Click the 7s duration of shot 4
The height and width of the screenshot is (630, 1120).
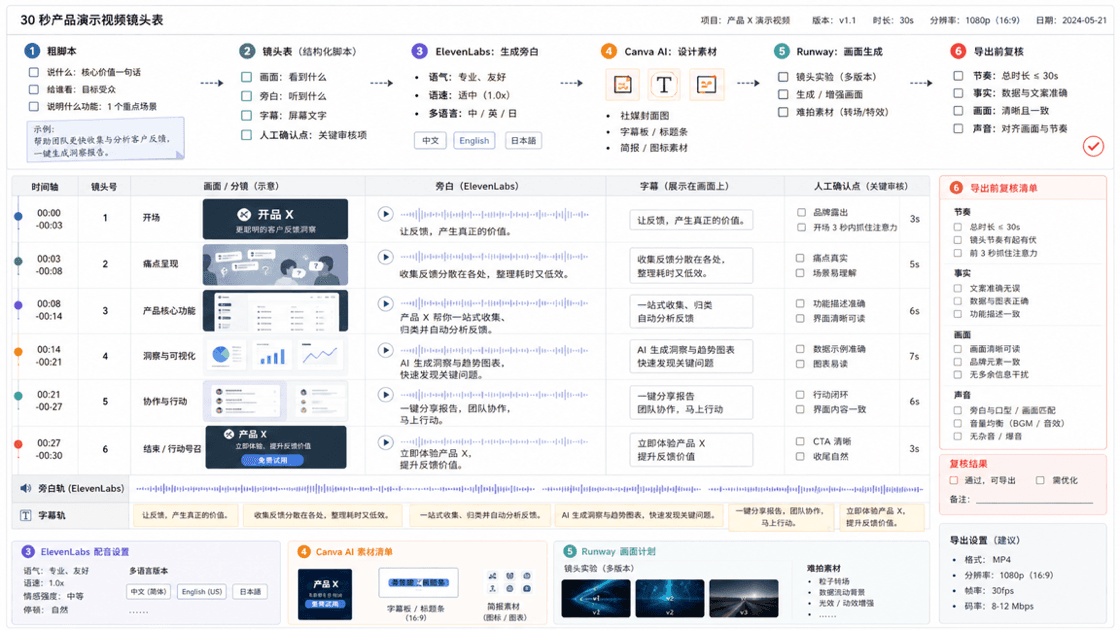(x=914, y=356)
